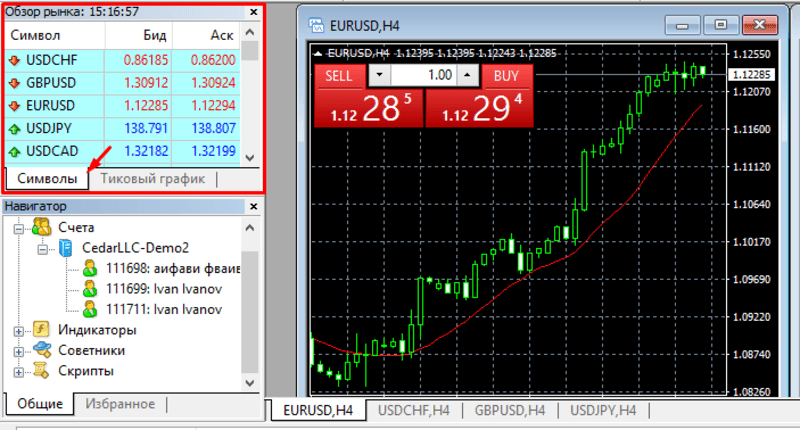
Task: Click the Символ column header
Action: tap(55, 35)
